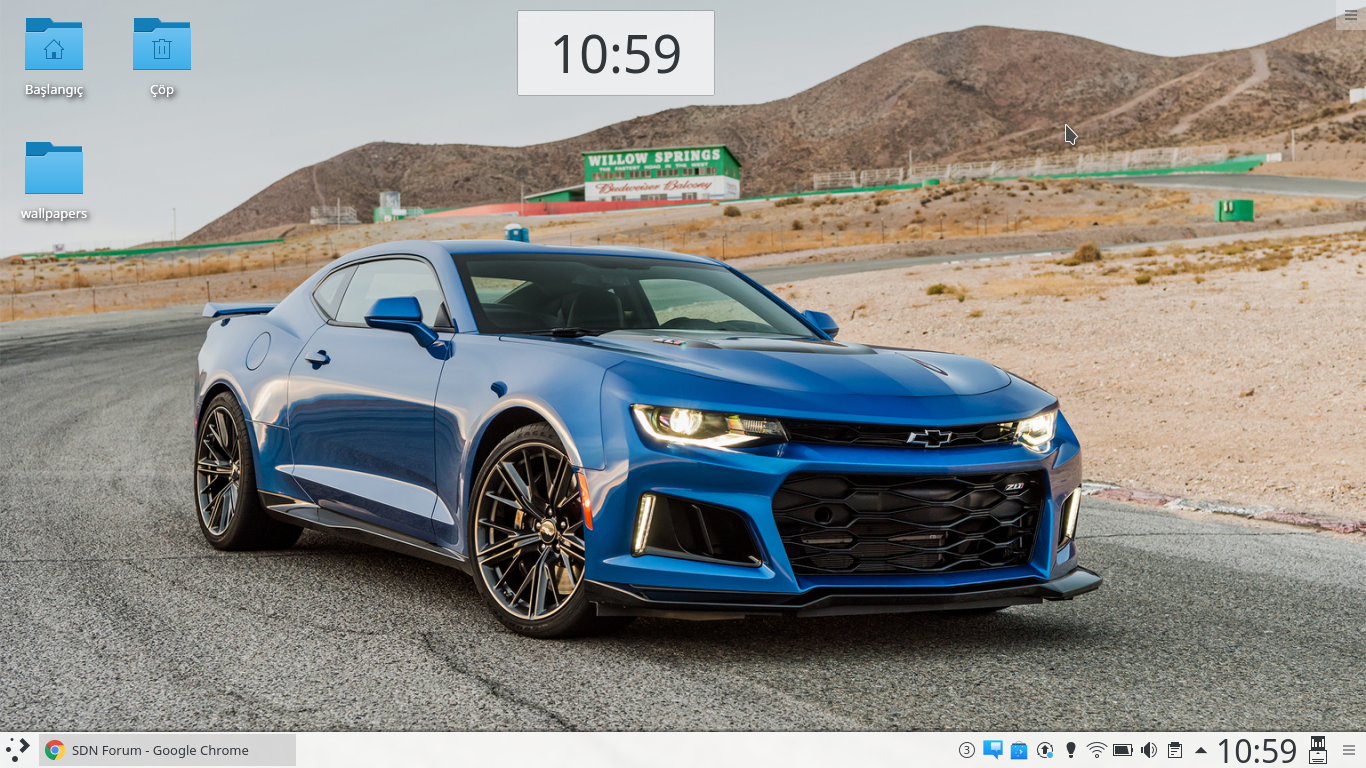The height and width of the screenshot is (768, 1366).
Task: Expand hidden system tray icons
Action: 1201,750
